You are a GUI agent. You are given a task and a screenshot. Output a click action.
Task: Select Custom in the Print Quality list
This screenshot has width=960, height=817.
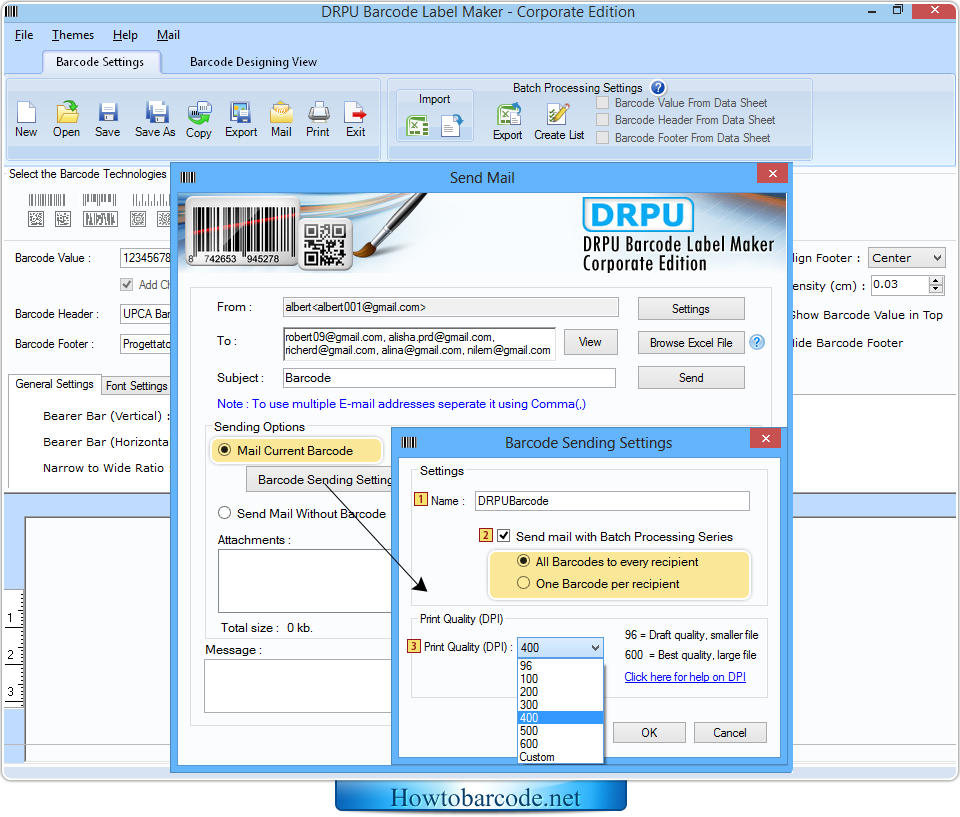537,757
